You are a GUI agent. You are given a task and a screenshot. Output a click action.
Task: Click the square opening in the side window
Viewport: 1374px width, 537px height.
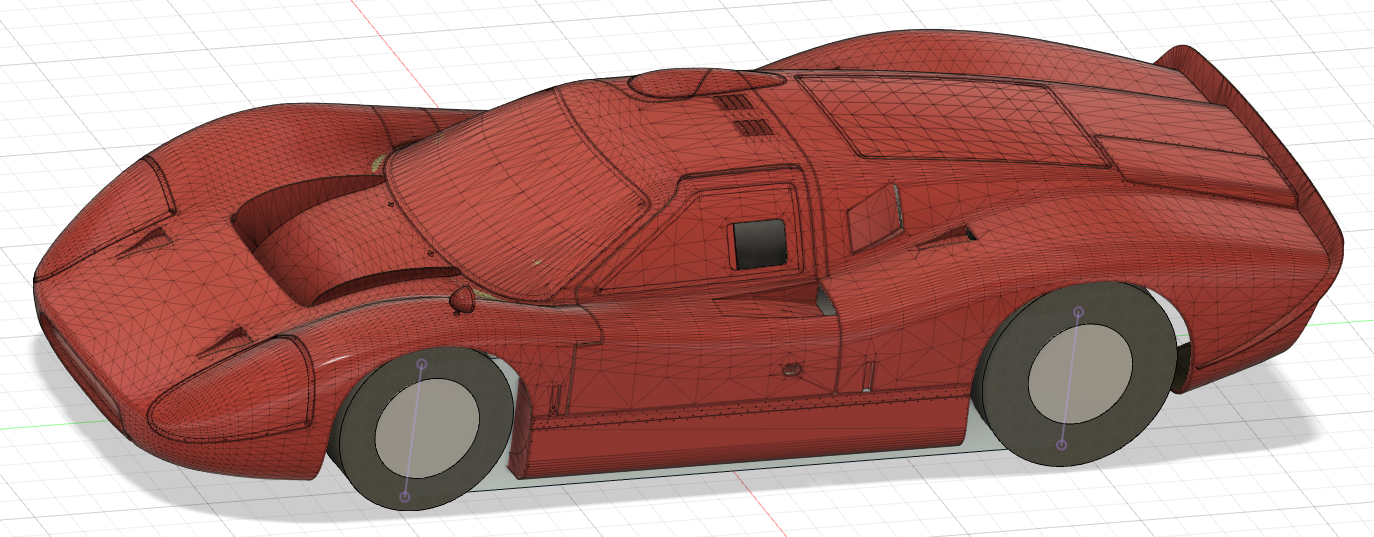tap(760, 245)
